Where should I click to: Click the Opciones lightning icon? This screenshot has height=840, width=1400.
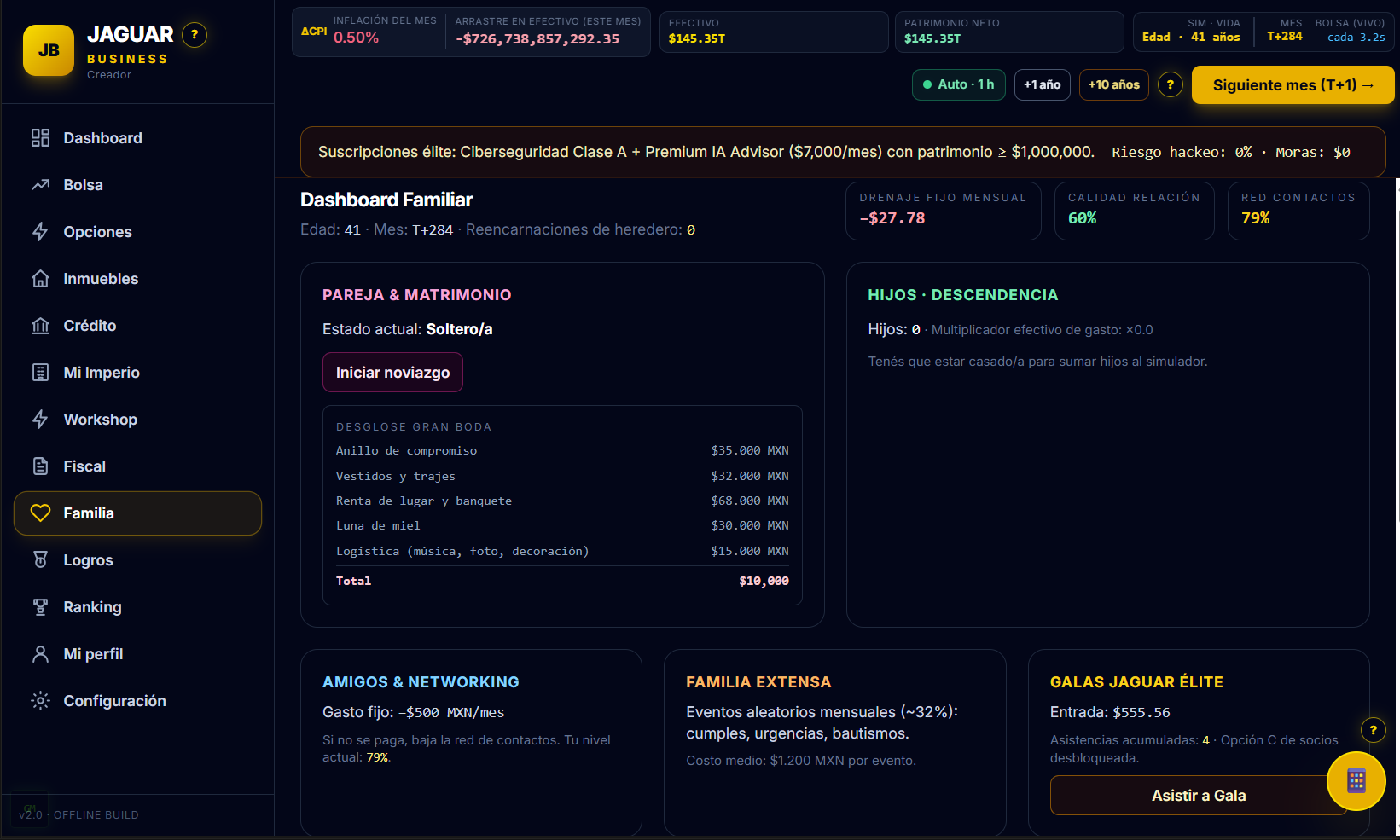point(40,232)
